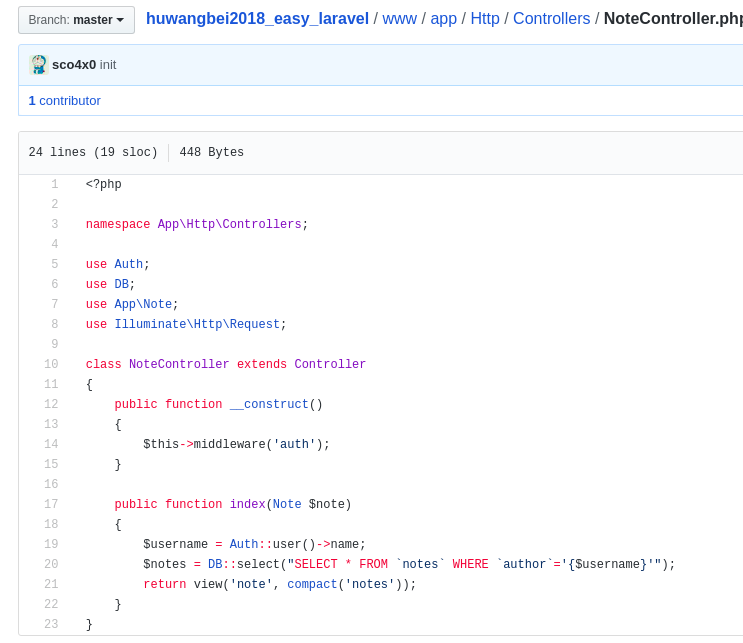Screen dimensions: 743x643
Task: Select line number 21 with return view
Action: pyautogui.click(x=51, y=585)
